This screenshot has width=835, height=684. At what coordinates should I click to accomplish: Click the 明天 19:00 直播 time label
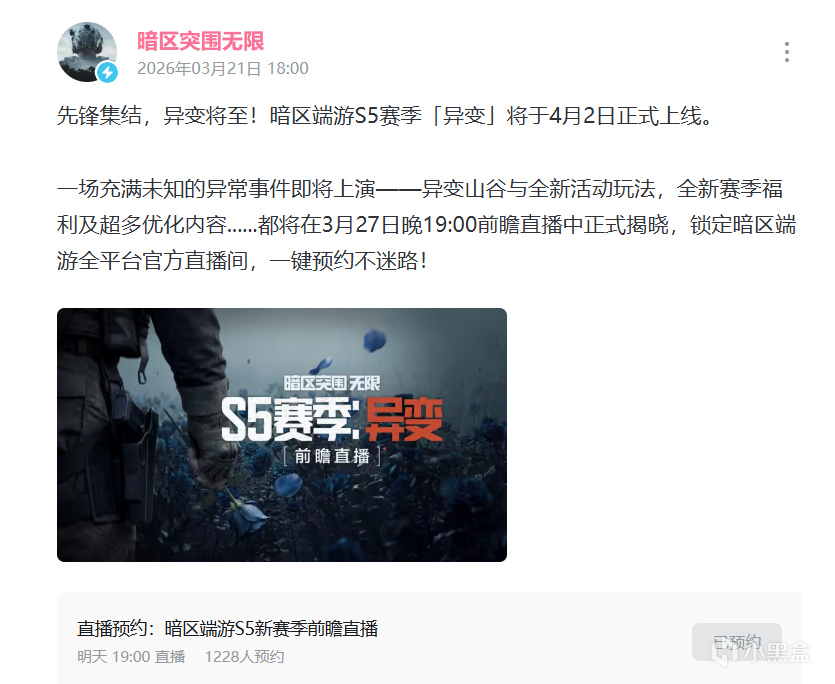tap(131, 657)
